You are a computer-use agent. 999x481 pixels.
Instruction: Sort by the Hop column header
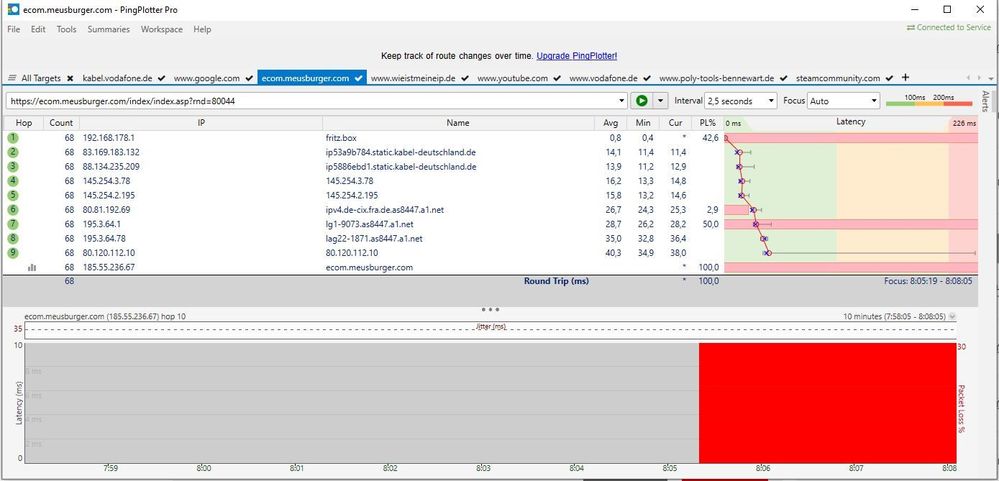pos(24,123)
